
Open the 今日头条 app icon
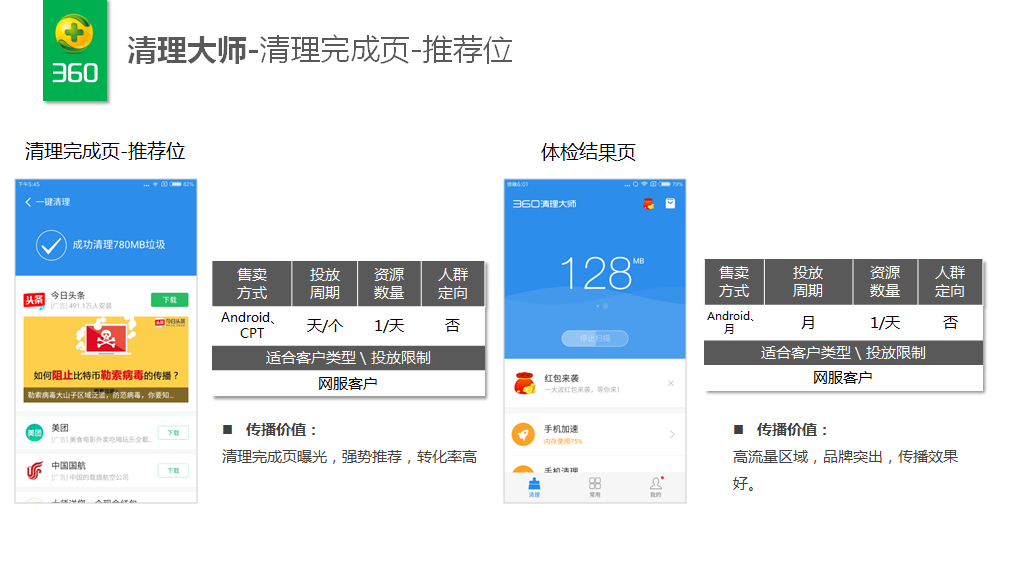(x=34, y=300)
